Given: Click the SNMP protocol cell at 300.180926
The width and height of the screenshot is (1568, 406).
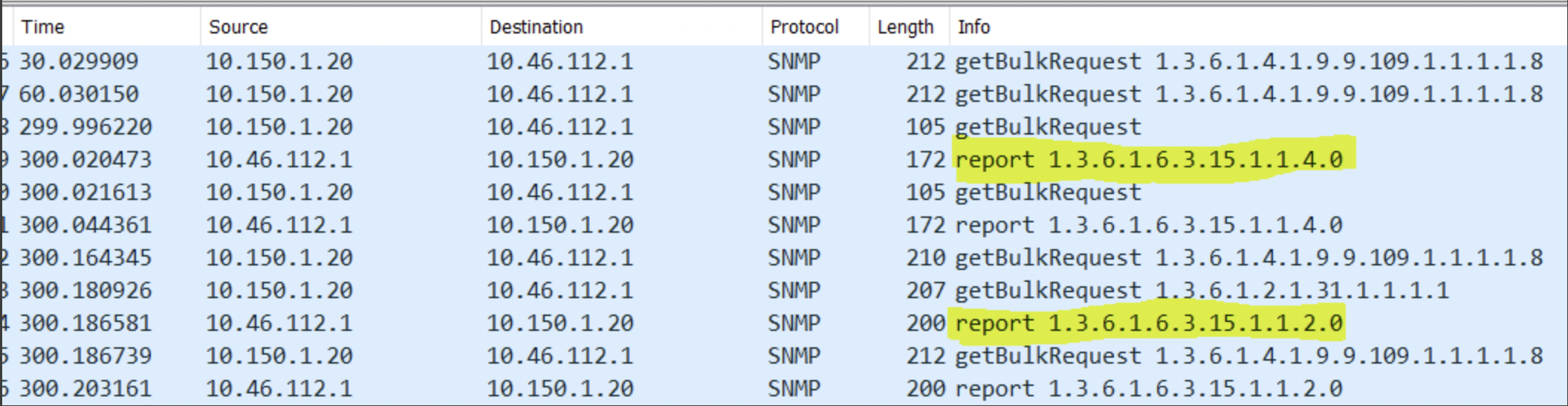Looking at the screenshot, I should [794, 290].
